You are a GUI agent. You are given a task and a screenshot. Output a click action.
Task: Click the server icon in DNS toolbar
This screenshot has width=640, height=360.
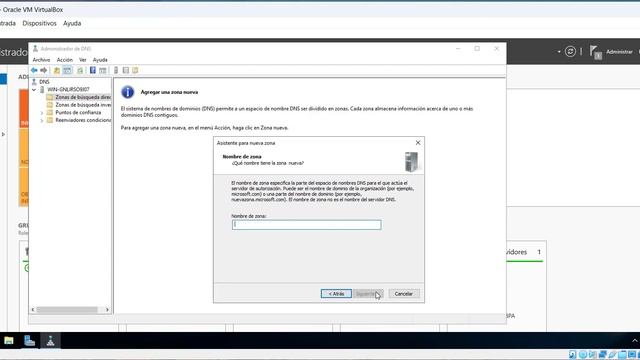pyautogui.click(x=116, y=70)
